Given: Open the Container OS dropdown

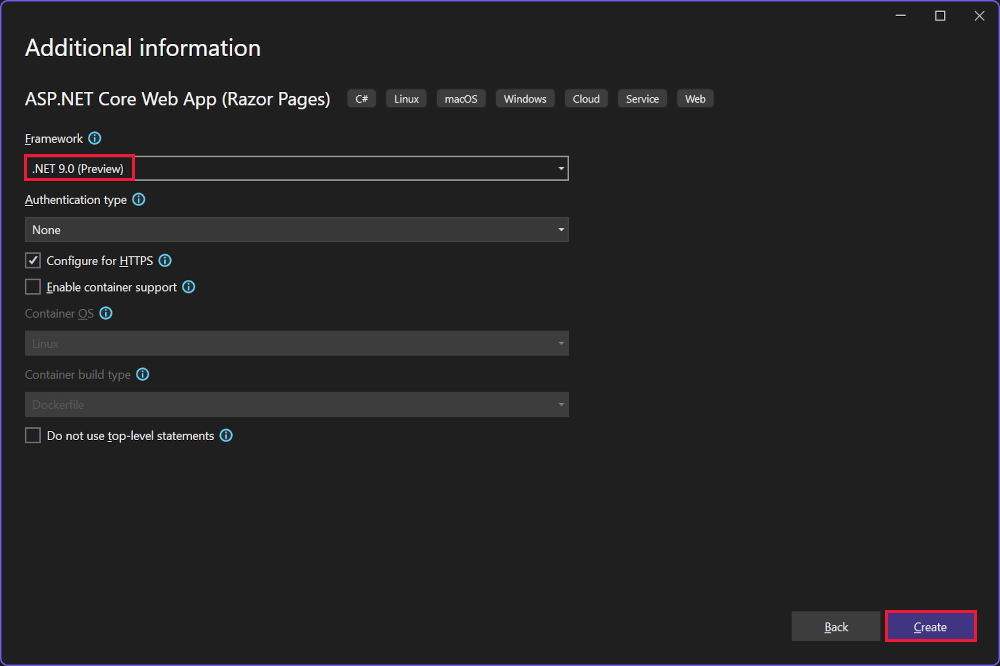Looking at the screenshot, I should click(297, 344).
